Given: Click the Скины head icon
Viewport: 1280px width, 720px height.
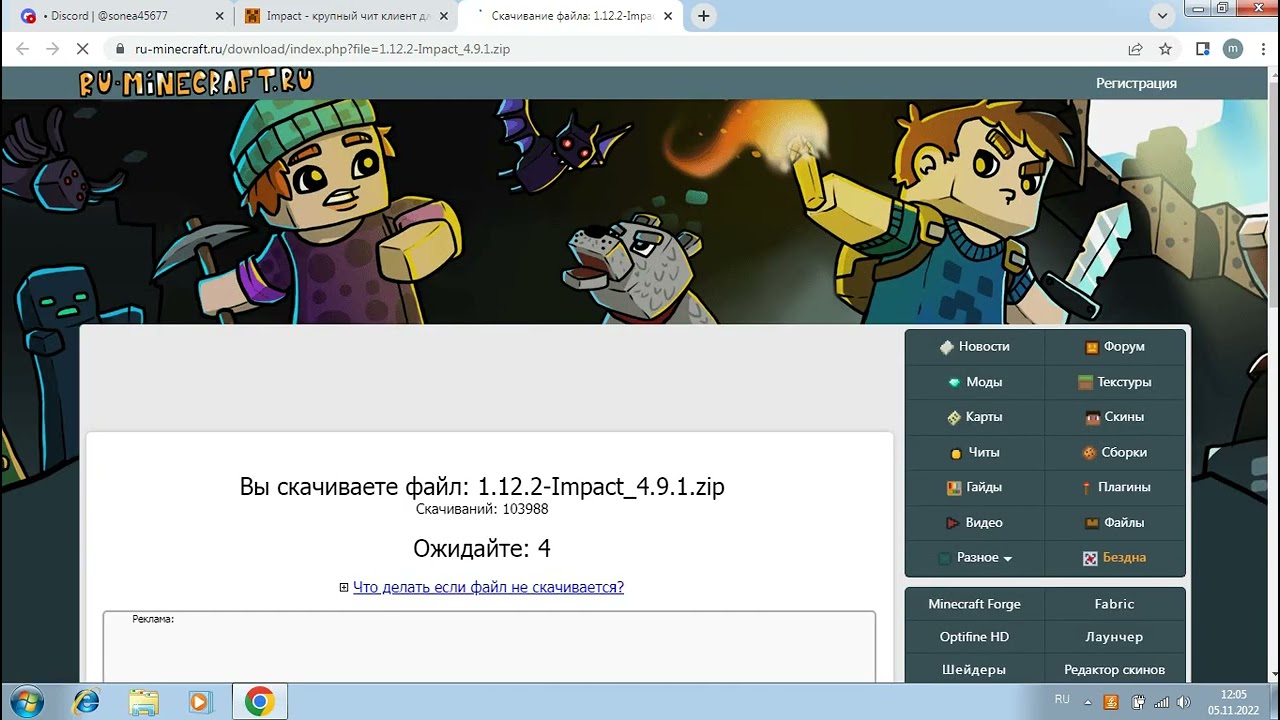Looking at the screenshot, I should click(x=1093, y=417).
